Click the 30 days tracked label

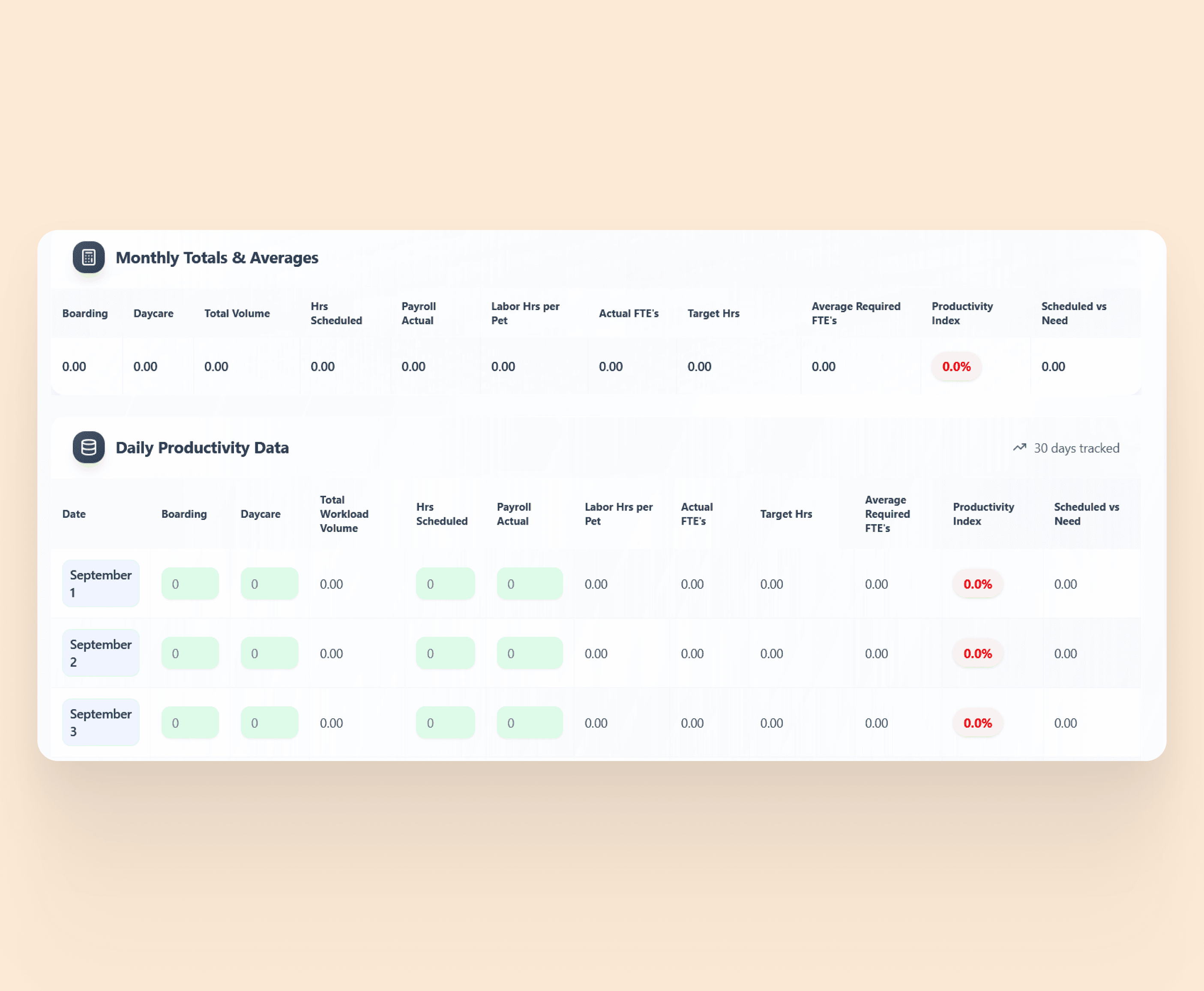click(1077, 449)
